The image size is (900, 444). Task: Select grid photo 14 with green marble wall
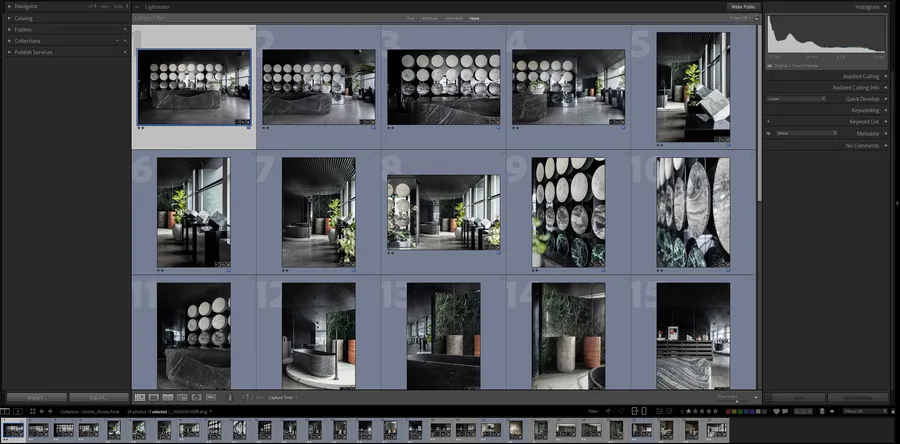click(568, 336)
